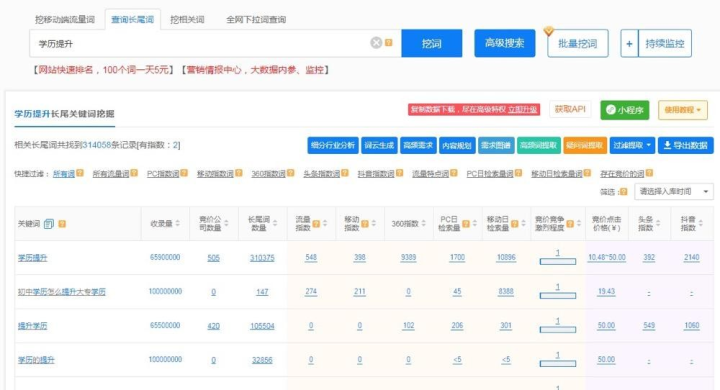Sort by 抖音指数 column arrows
The height and width of the screenshot is (390, 720).
(701, 224)
